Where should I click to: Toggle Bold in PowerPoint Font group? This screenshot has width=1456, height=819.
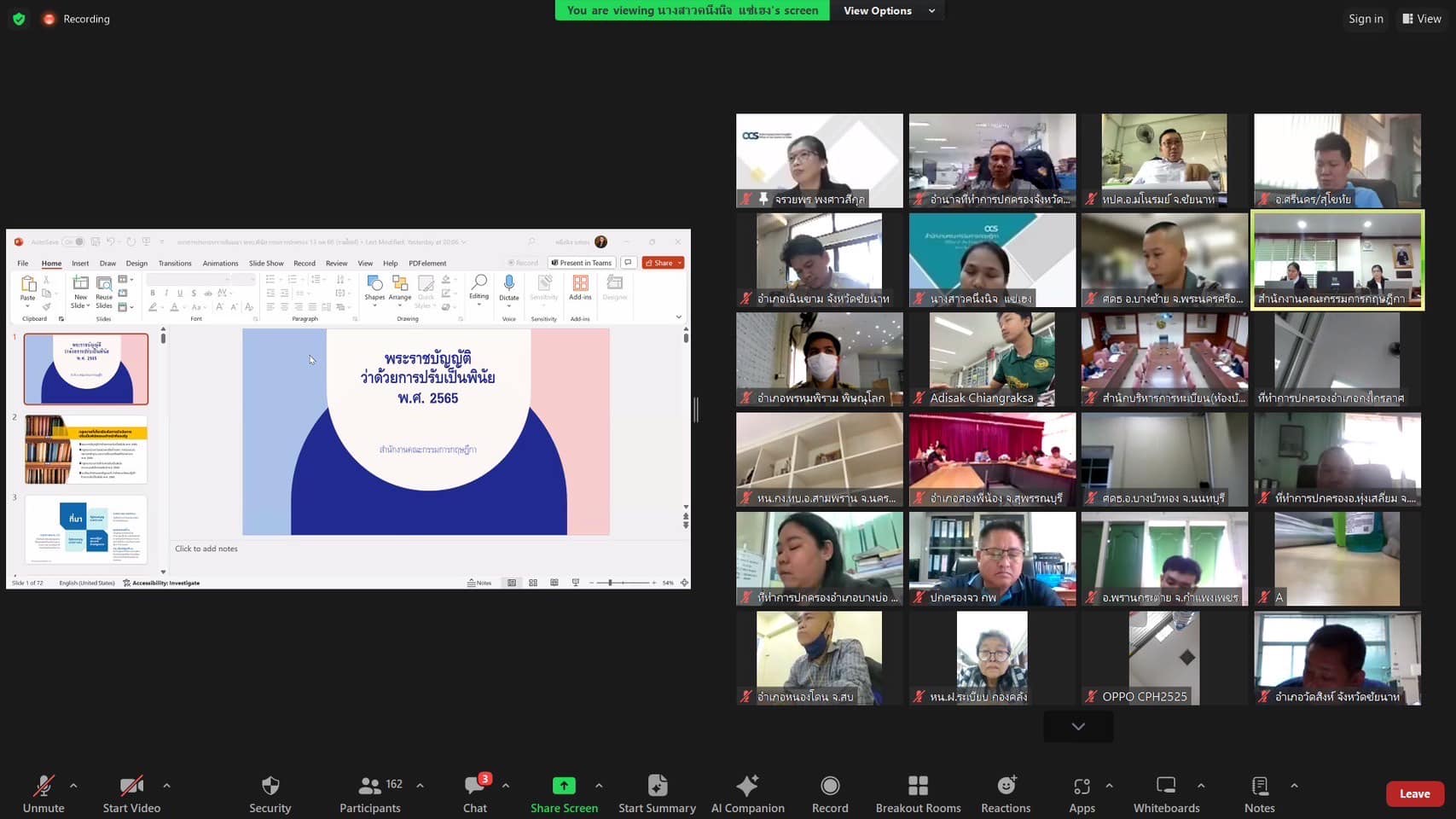153,293
